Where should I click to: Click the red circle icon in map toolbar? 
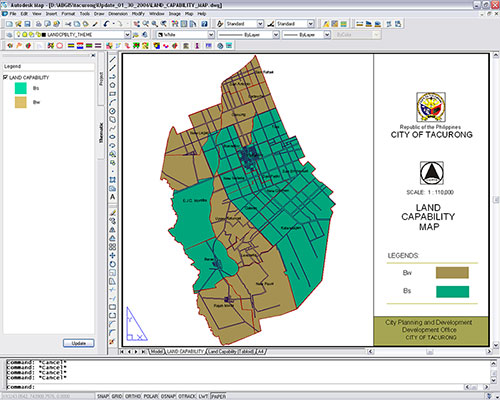[x=60, y=45]
